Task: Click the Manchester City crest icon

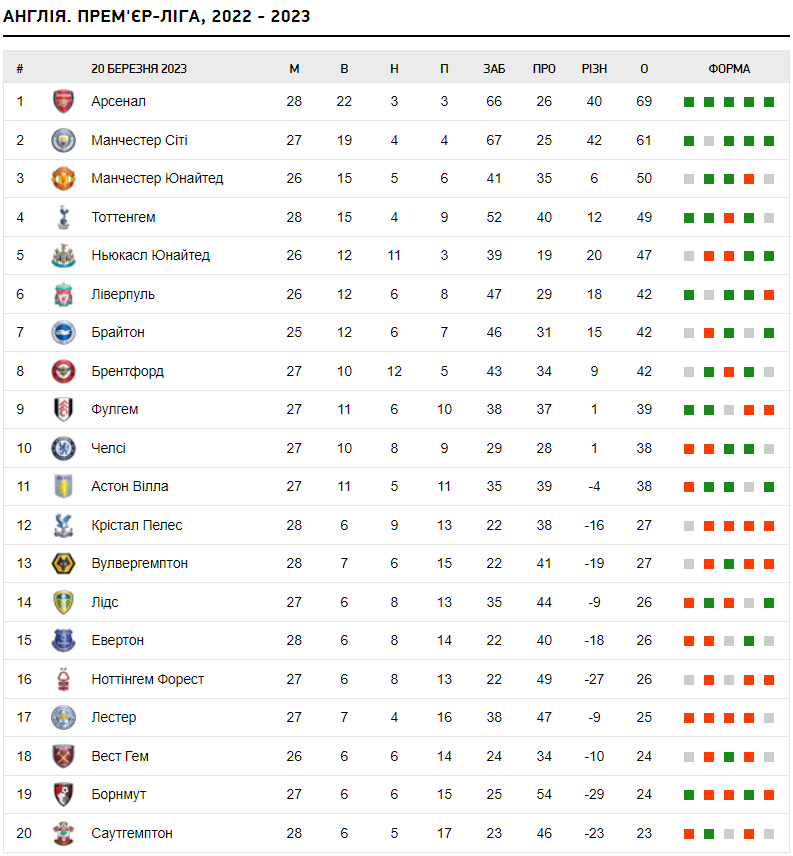Action: pyautogui.click(x=63, y=140)
